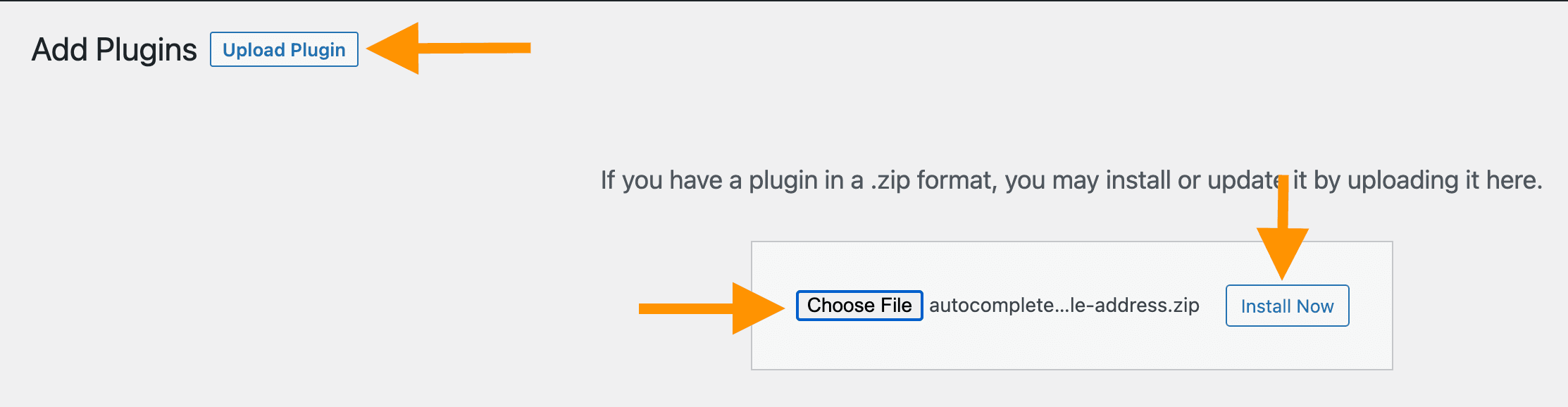
Task: Toggle the plugin upload form via Upload Plugin
Action: coord(284,49)
